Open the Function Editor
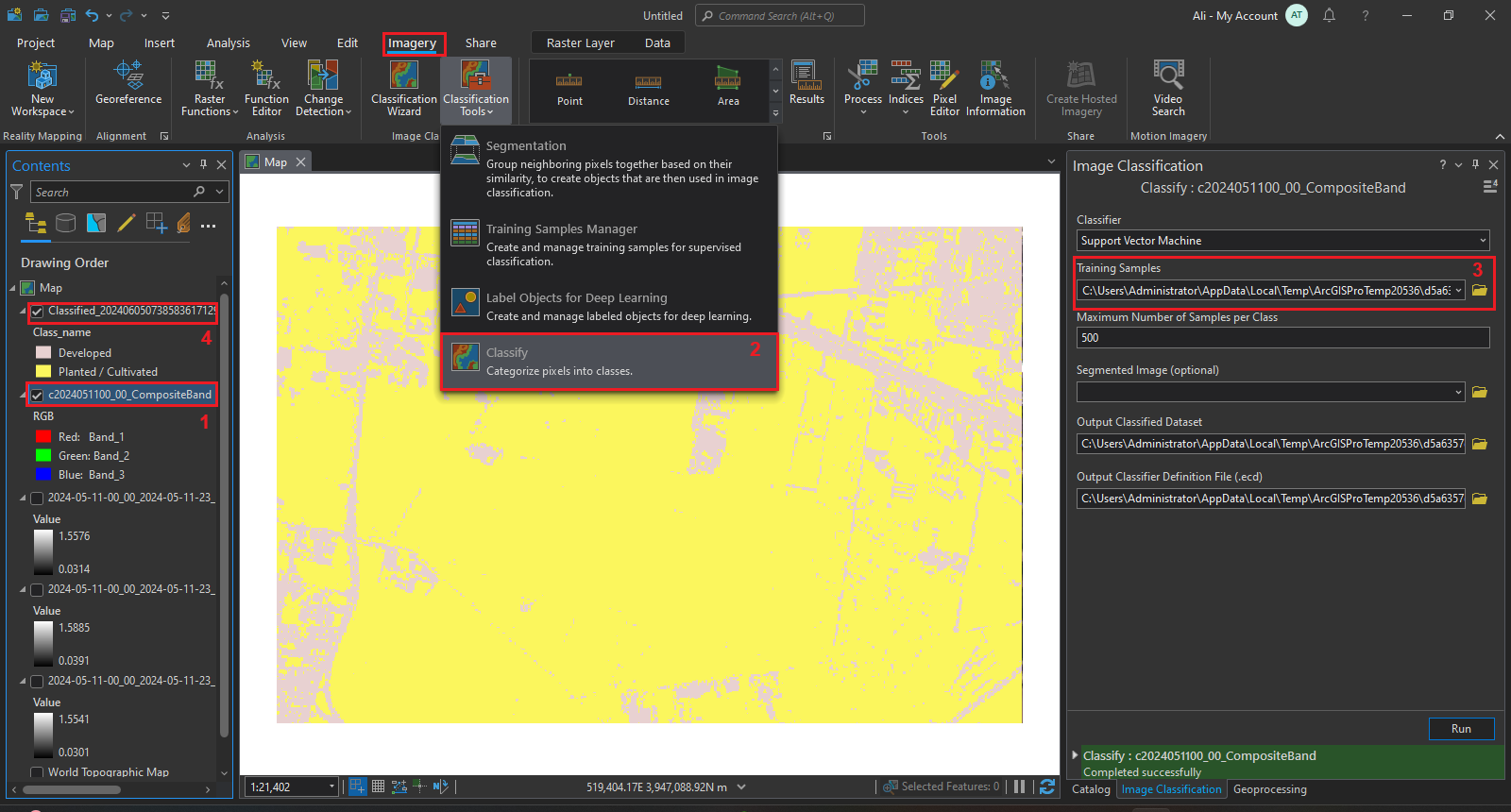Screen dimensions: 1511x812 pos(266,89)
